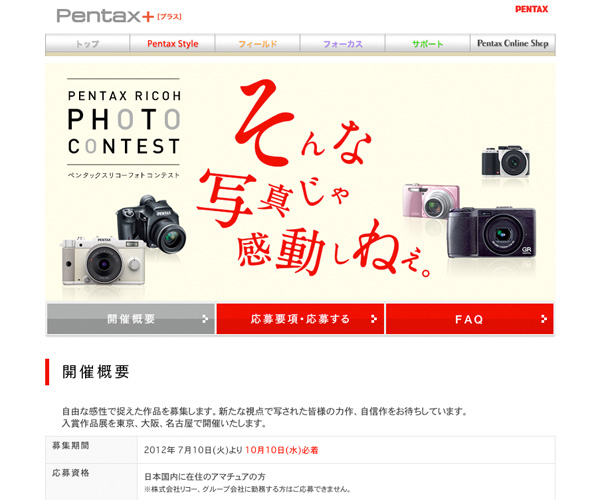Open the red FAQ button

click(470, 319)
